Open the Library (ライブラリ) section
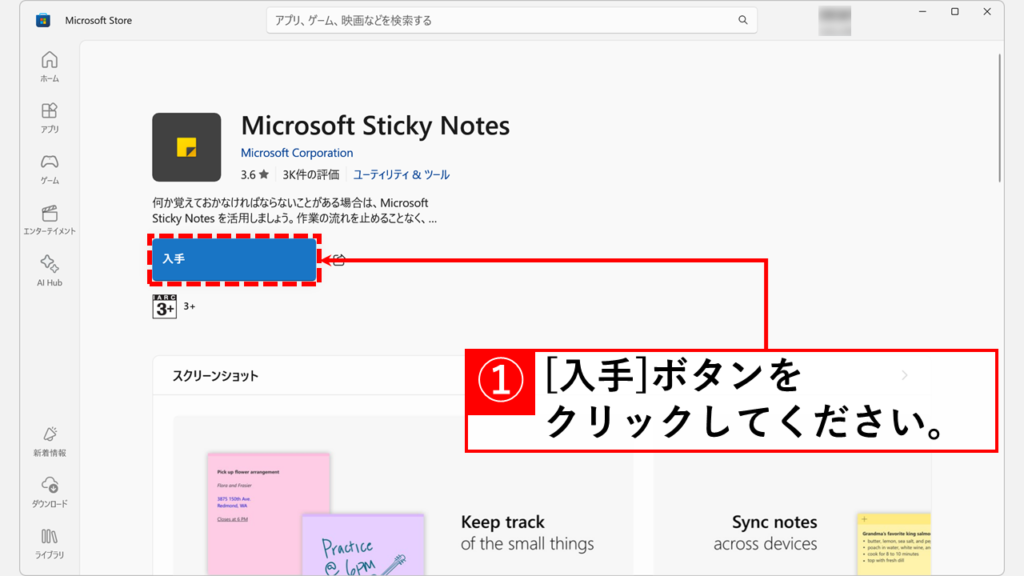Viewport: 1024px width, 576px height. (50, 543)
